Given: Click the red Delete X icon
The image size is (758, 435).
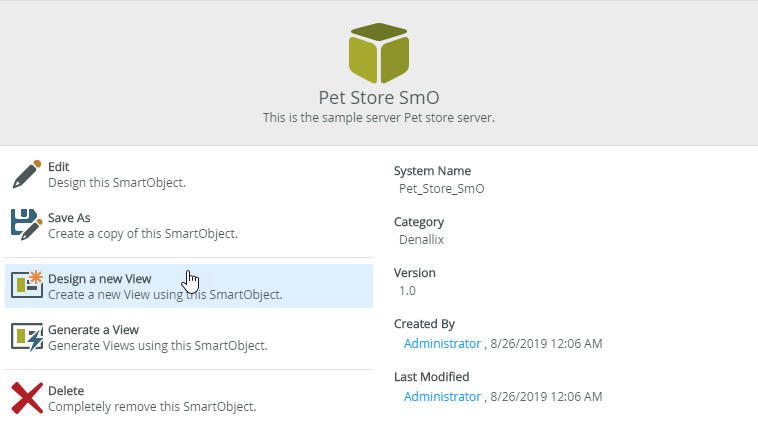Looking at the screenshot, I should click(x=27, y=398).
